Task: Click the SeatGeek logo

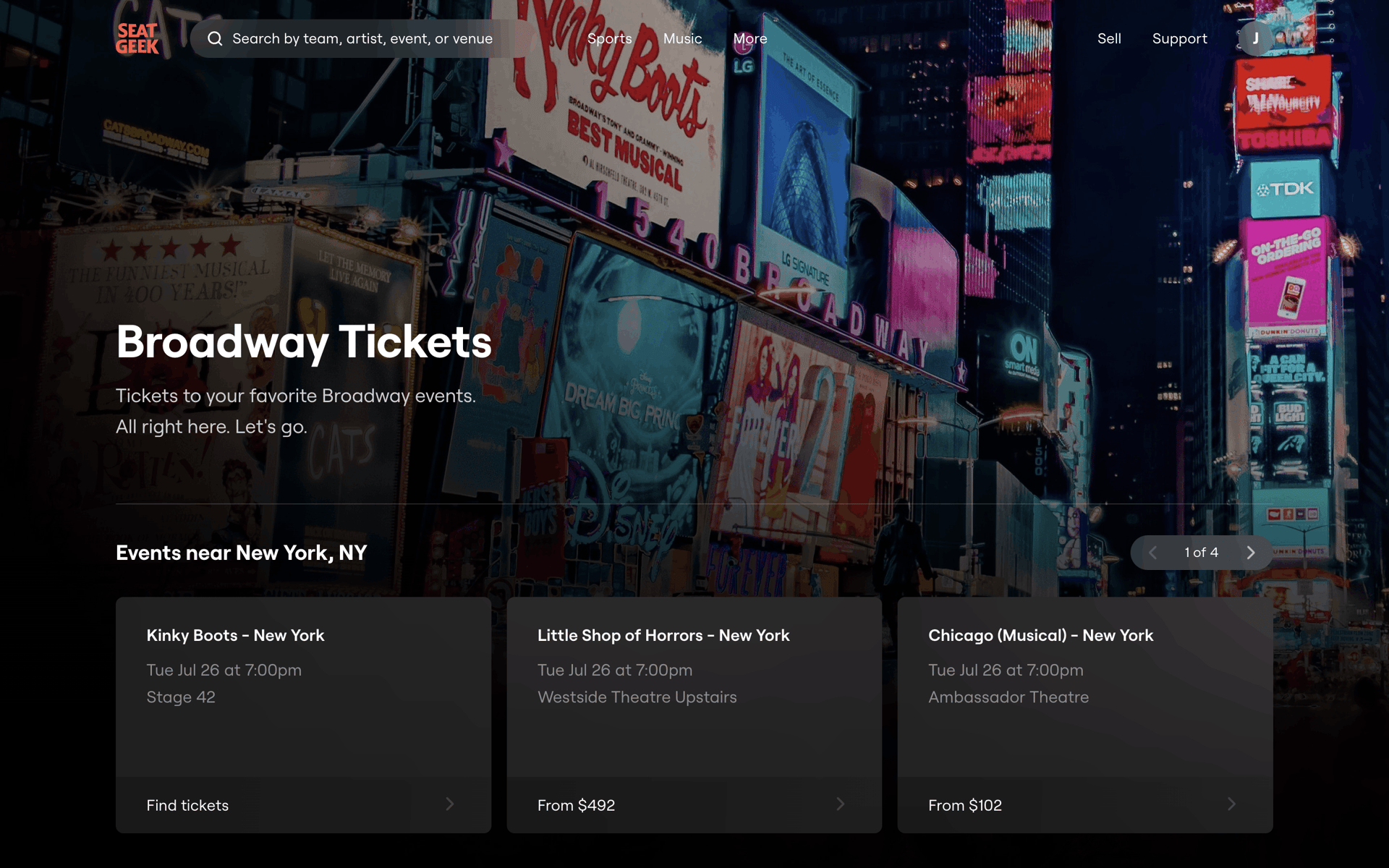Action: [137, 39]
